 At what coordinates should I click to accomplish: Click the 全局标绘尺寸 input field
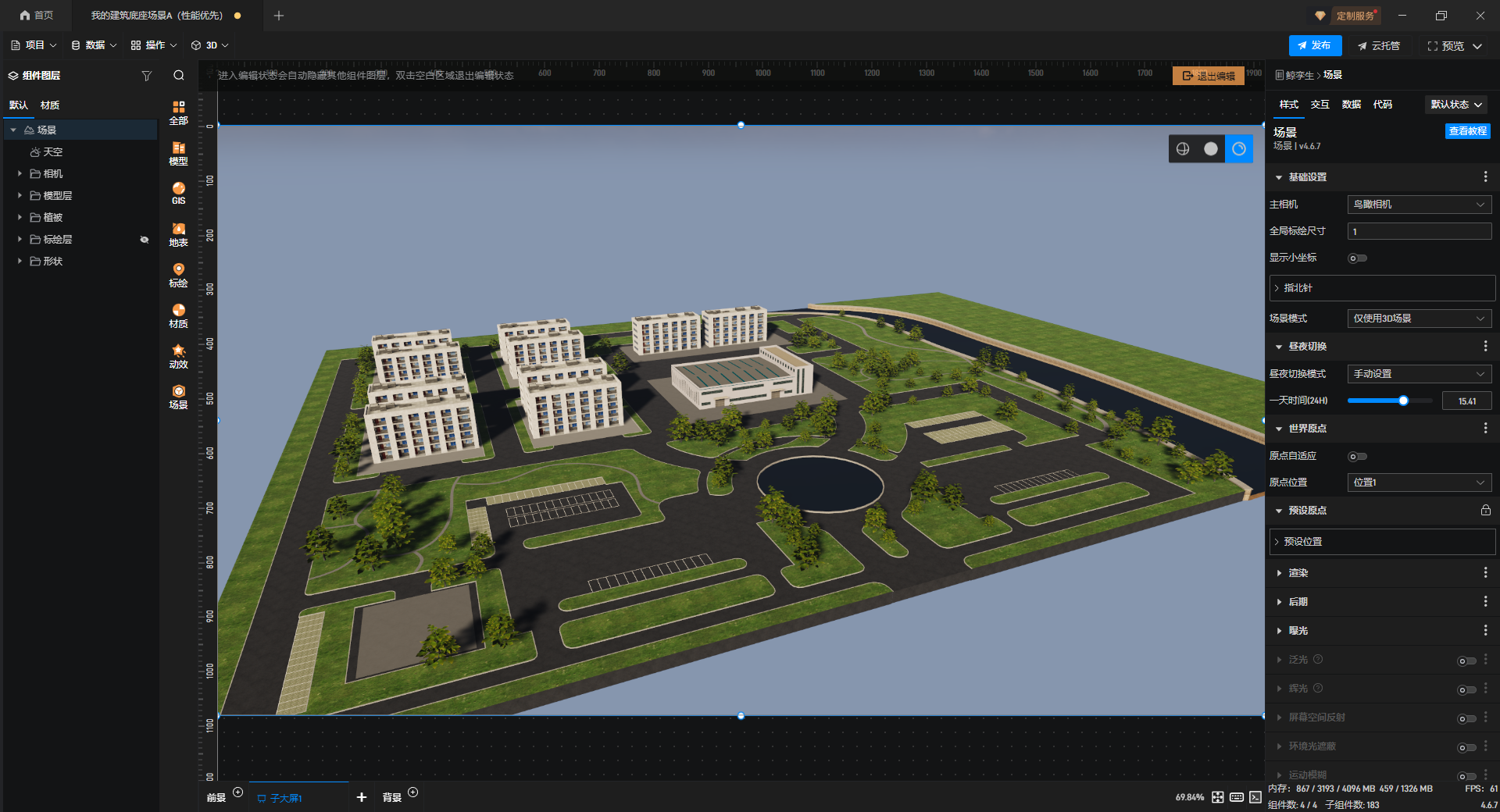pos(1419,231)
